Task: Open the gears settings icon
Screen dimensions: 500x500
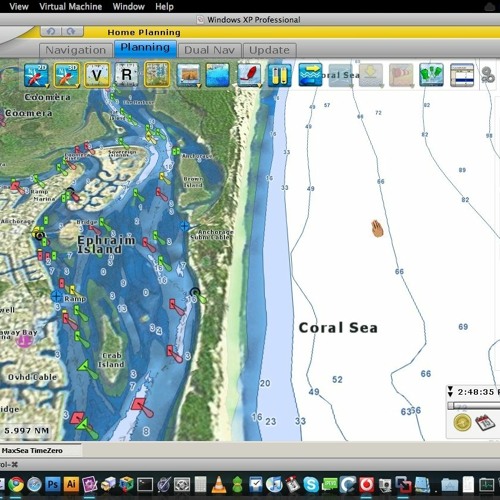Action: (488, 75)
